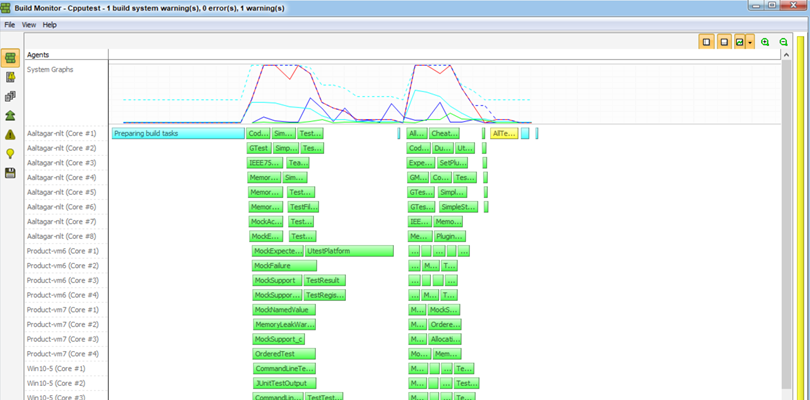Select the 'Preparing build tasks' bar

click(177, 133)
